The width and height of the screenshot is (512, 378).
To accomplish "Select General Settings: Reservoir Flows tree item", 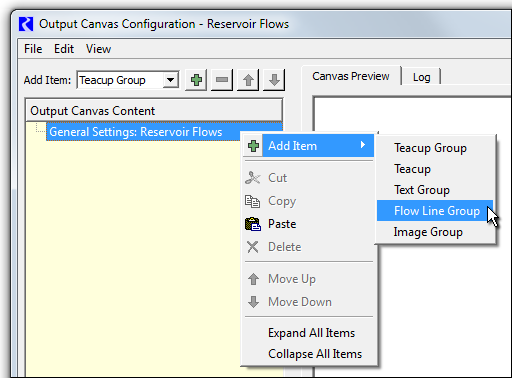I will click(136, 132).
